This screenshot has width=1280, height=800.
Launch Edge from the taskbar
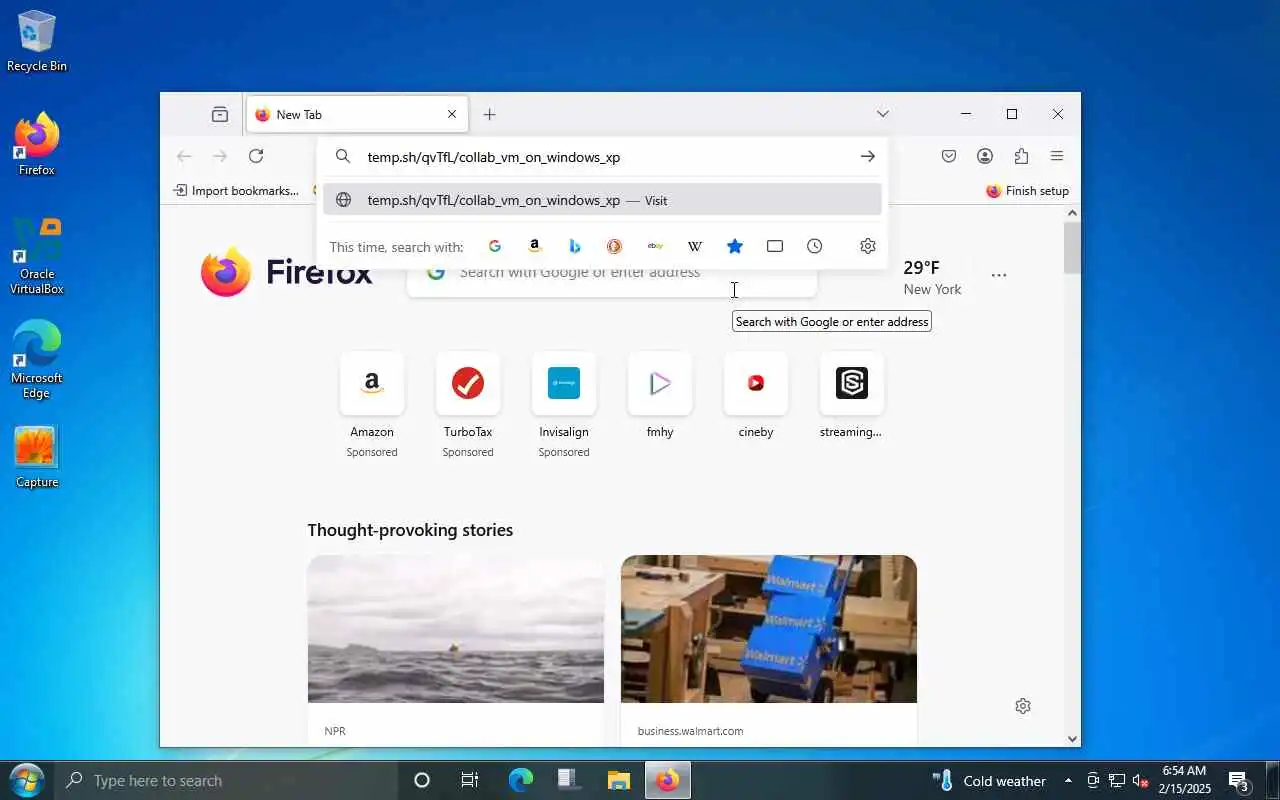[520, 781]
